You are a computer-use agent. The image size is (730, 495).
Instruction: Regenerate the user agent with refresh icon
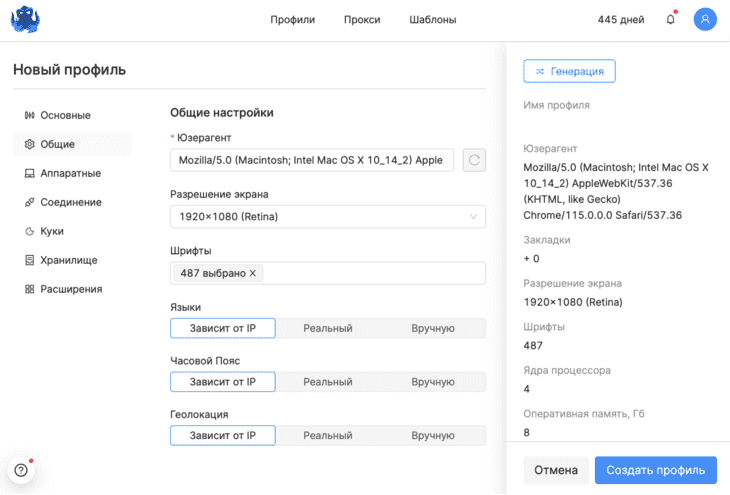coord(474,160)
